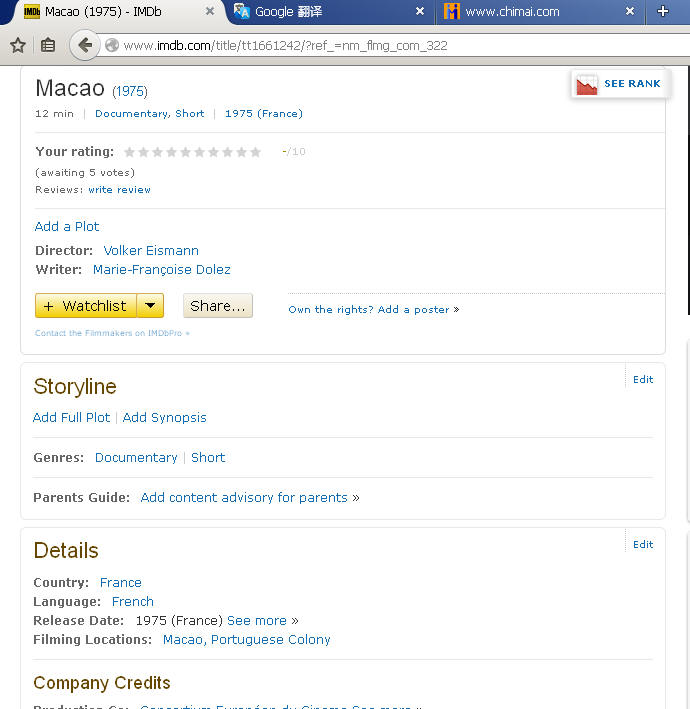Click the '12 min' runtime text
The width and height of the screenshot is (690, 709).
point(54,113)
